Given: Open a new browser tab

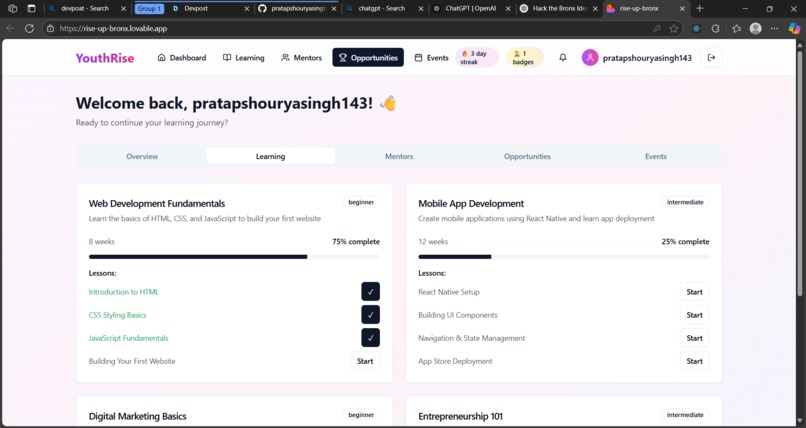Looking at the screenshot, I should pyautogui.click(x=699, y=9).
